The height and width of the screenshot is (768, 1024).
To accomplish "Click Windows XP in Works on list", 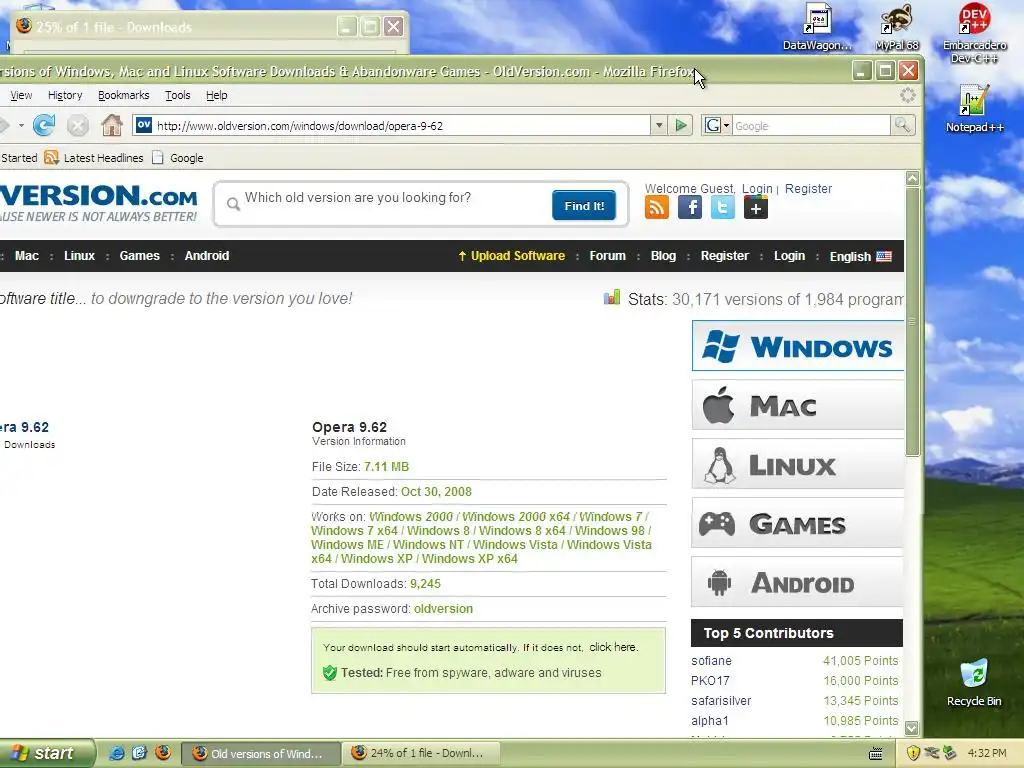I will (377, 559).
